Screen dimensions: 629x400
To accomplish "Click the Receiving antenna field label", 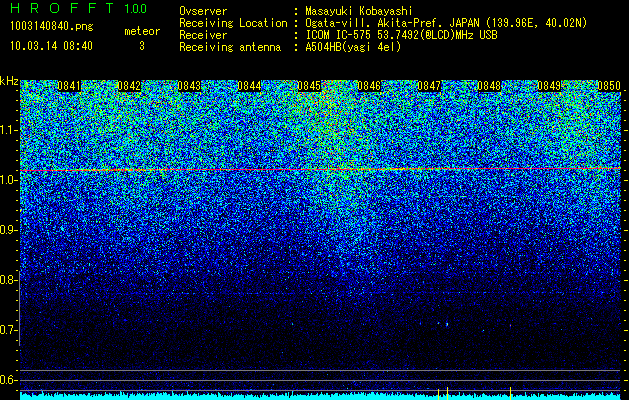I will 230,47.
